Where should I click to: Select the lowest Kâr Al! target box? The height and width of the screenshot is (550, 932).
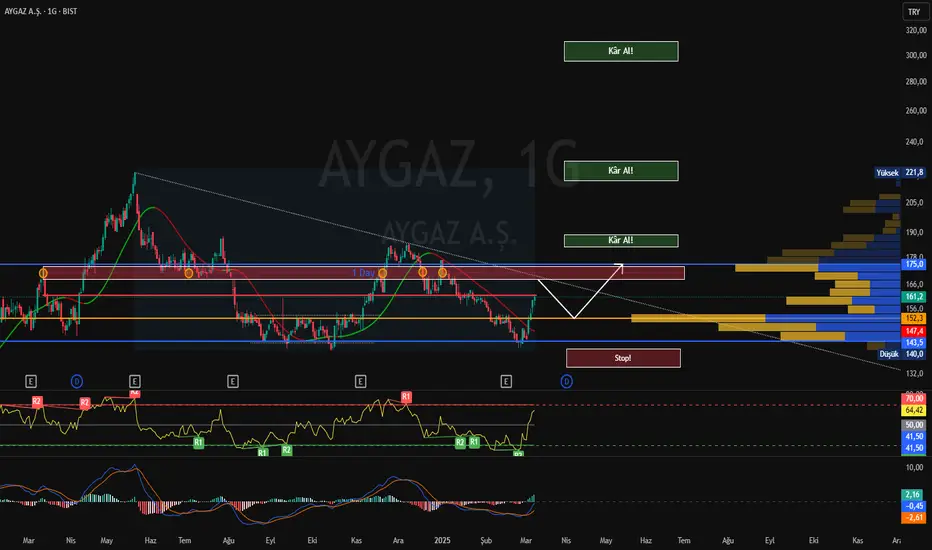click(621, 240)
